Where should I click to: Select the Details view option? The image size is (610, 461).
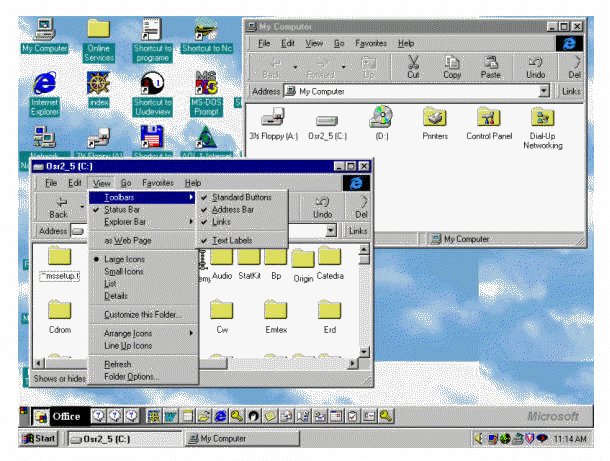click(116, 296)
